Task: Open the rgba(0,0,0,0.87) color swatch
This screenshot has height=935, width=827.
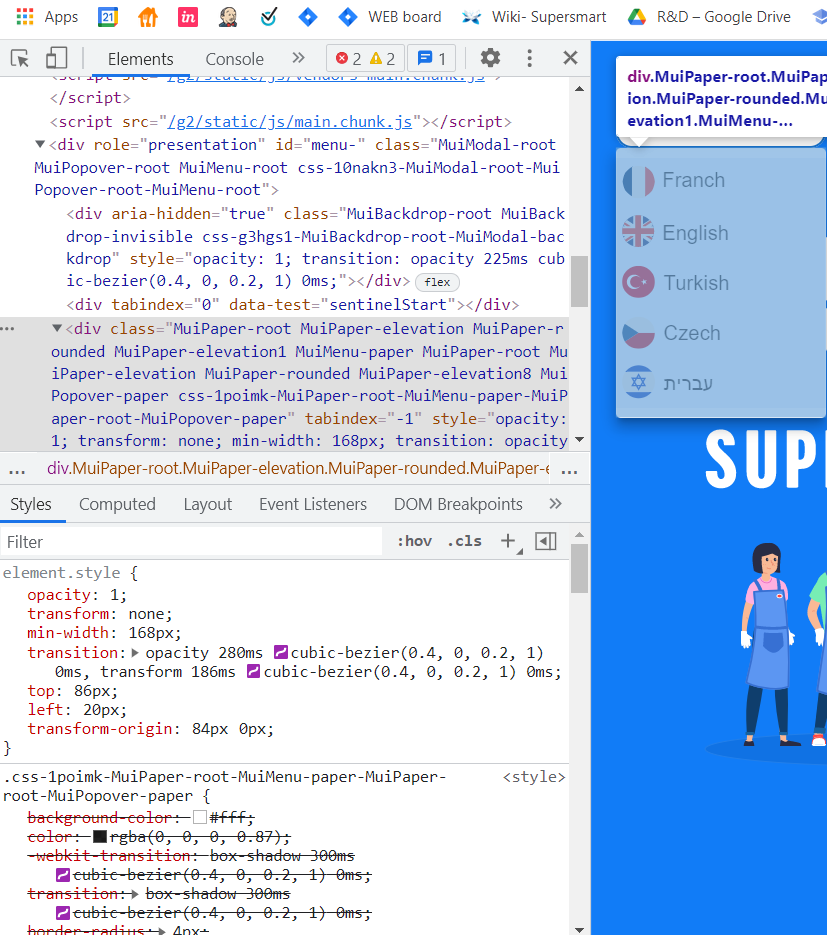Action: click(x=100, y=837)
